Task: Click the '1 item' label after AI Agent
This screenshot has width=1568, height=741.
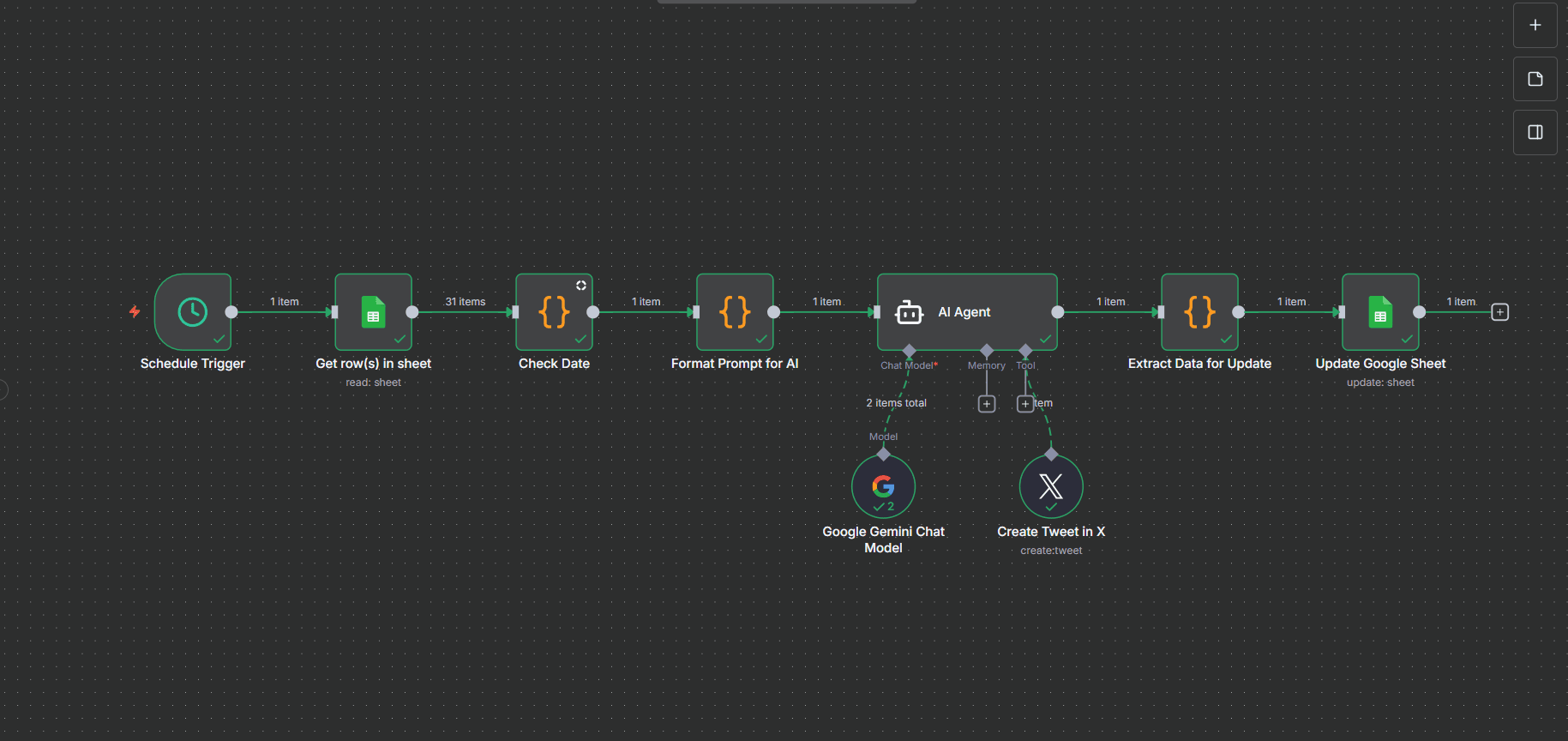Action: (1111, 302)
